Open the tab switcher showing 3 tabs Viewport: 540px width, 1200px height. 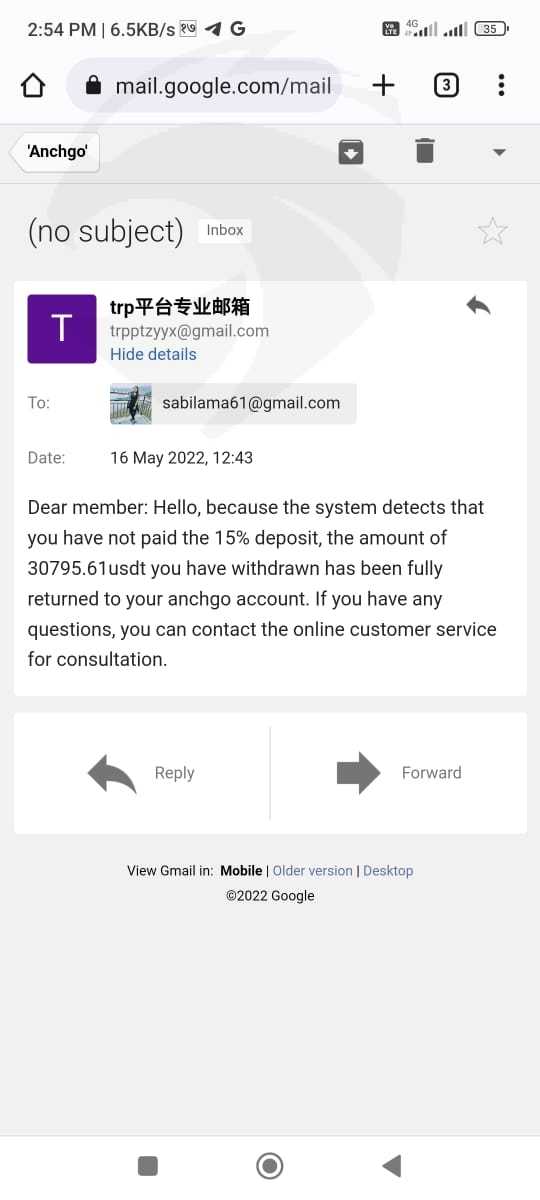tap(446, 85)
